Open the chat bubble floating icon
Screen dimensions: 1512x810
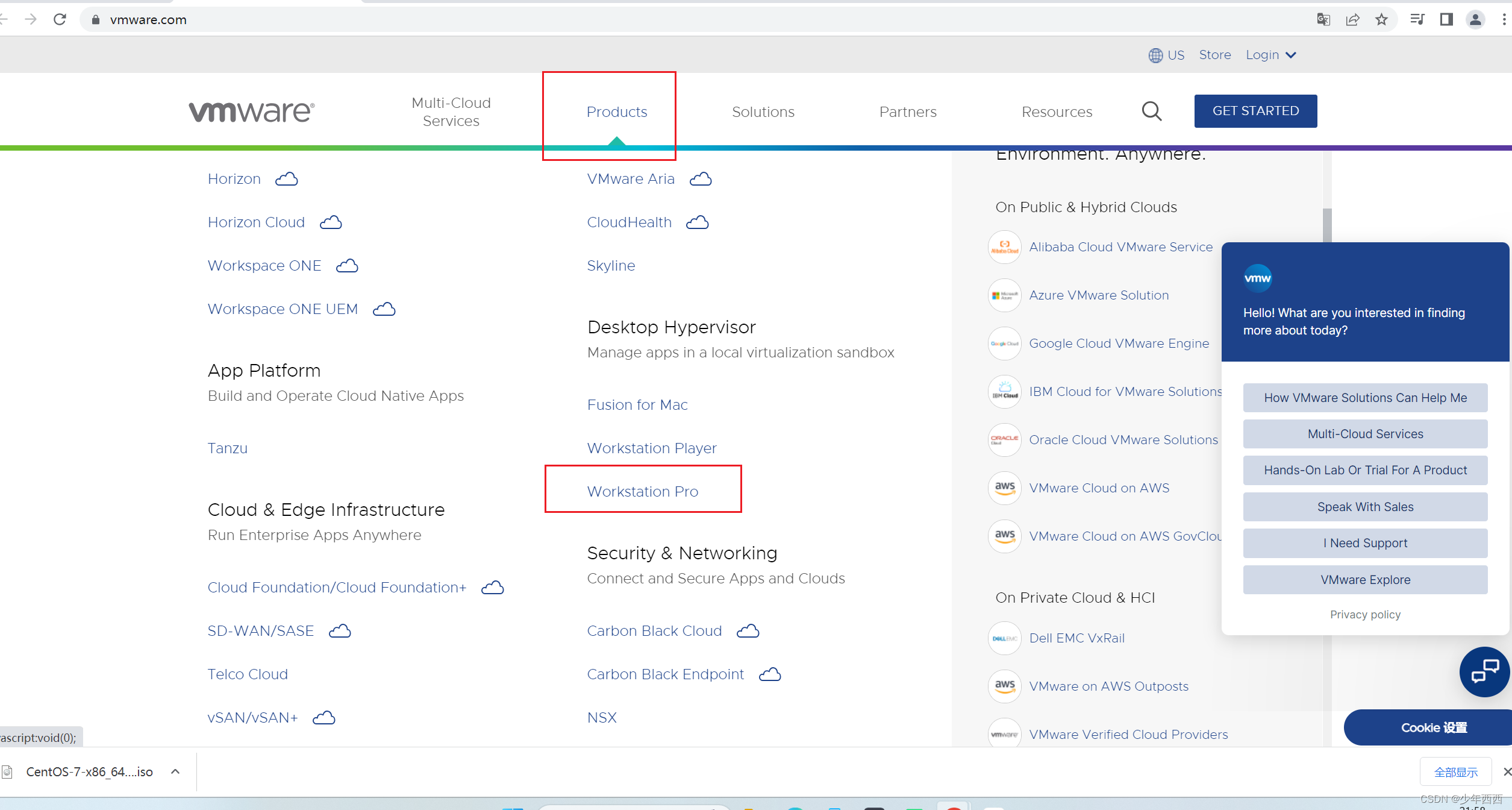pyautogui.click(x=1484, y=671)
